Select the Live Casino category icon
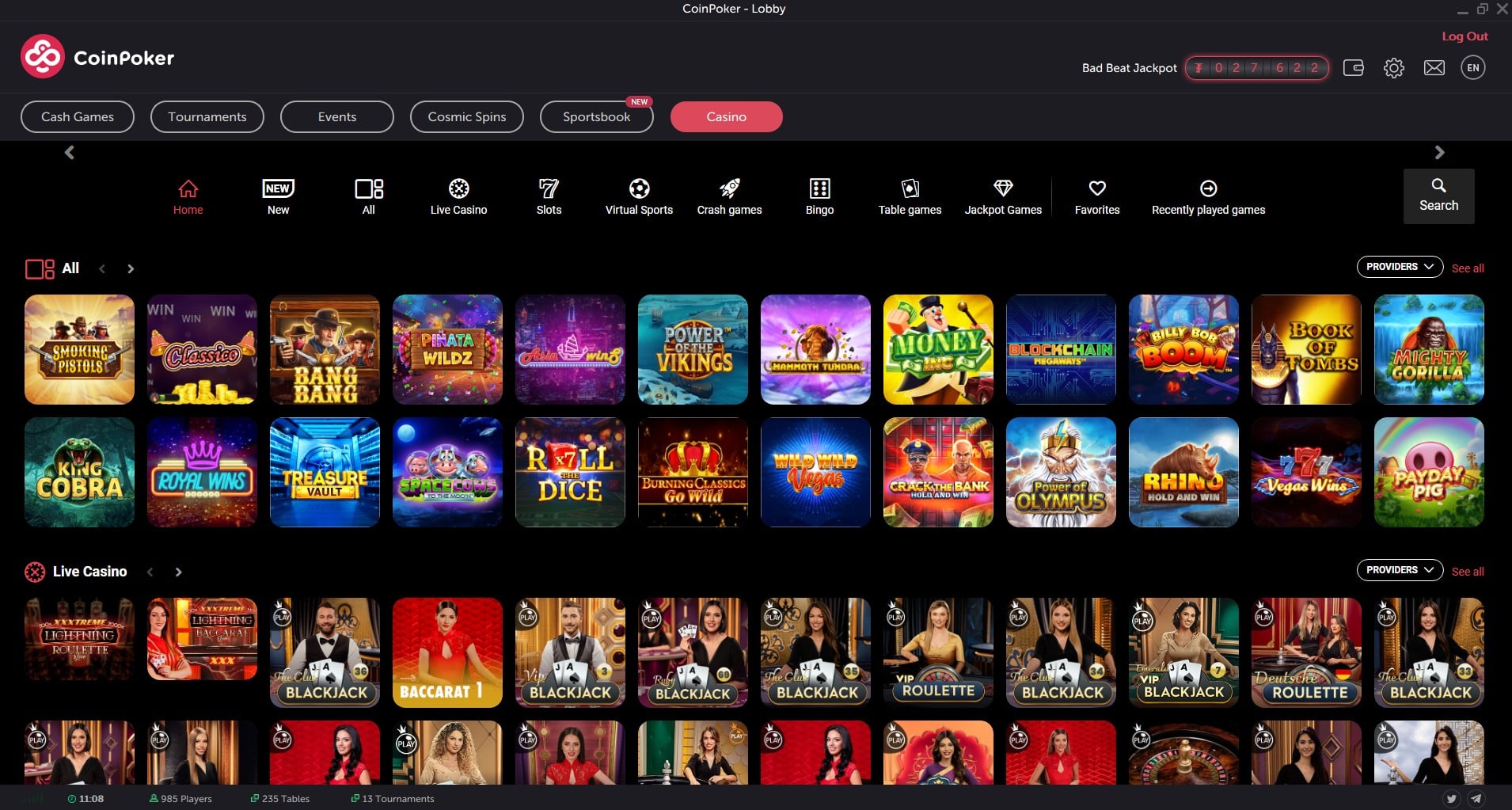This screenshot has width=1512, height=810. pos(459,188)
